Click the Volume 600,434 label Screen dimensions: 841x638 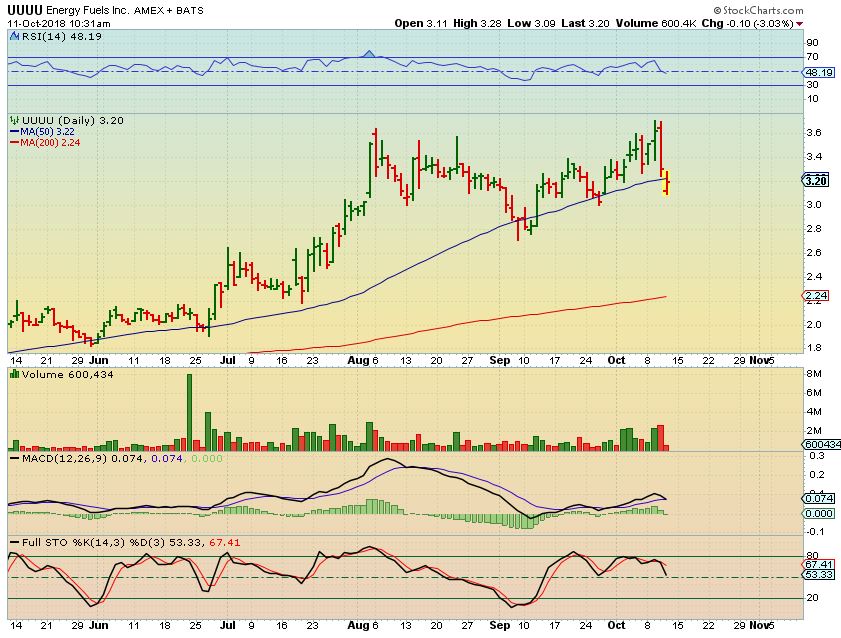[x=67, y=374]
